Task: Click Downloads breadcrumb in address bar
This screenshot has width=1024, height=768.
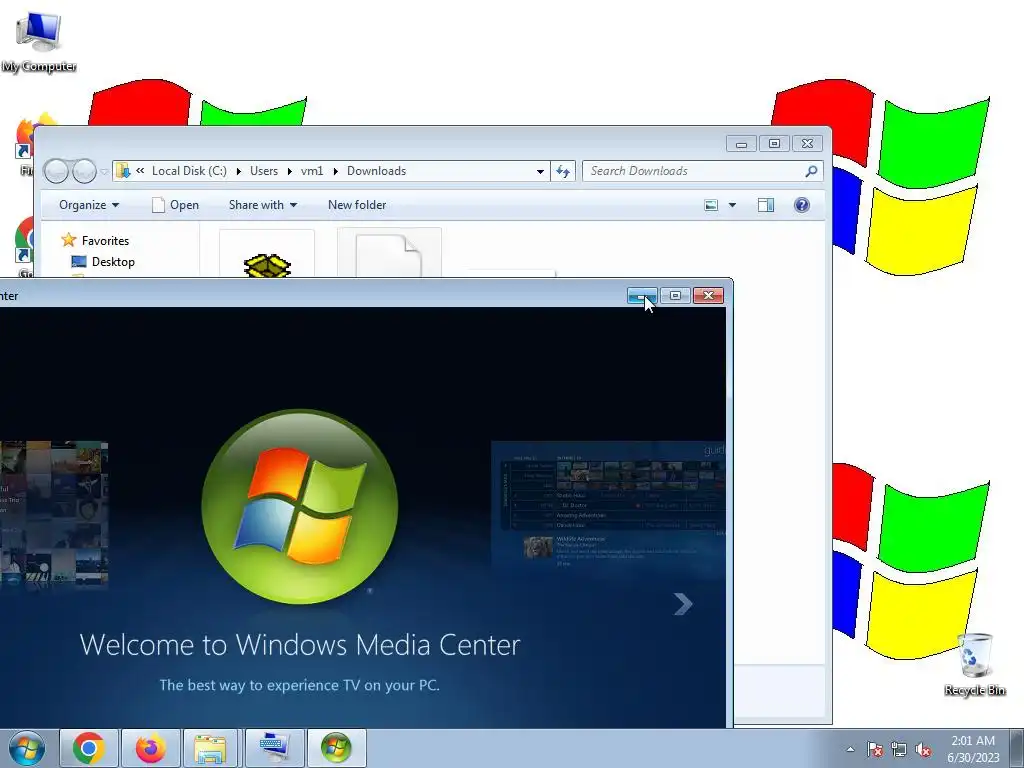Action: pos(376,171)
